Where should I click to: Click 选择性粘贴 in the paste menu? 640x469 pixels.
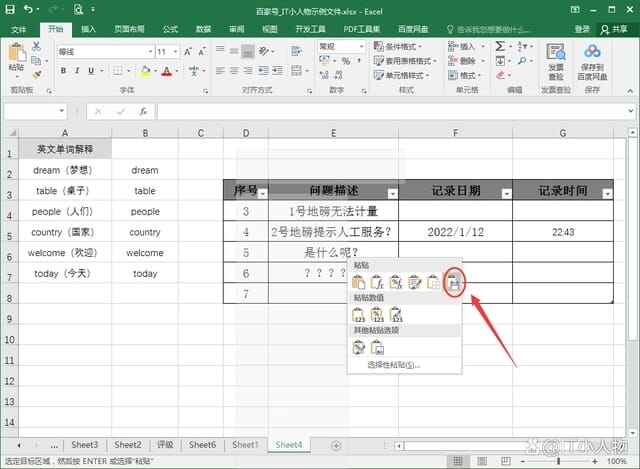coord(393,365)
